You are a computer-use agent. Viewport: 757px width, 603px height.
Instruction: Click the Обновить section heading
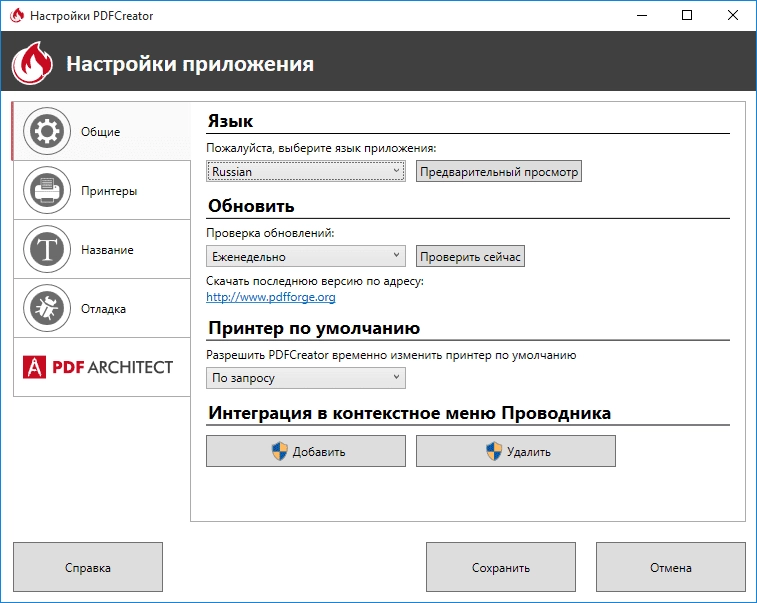pyautogui.click(x=251, y=206)
